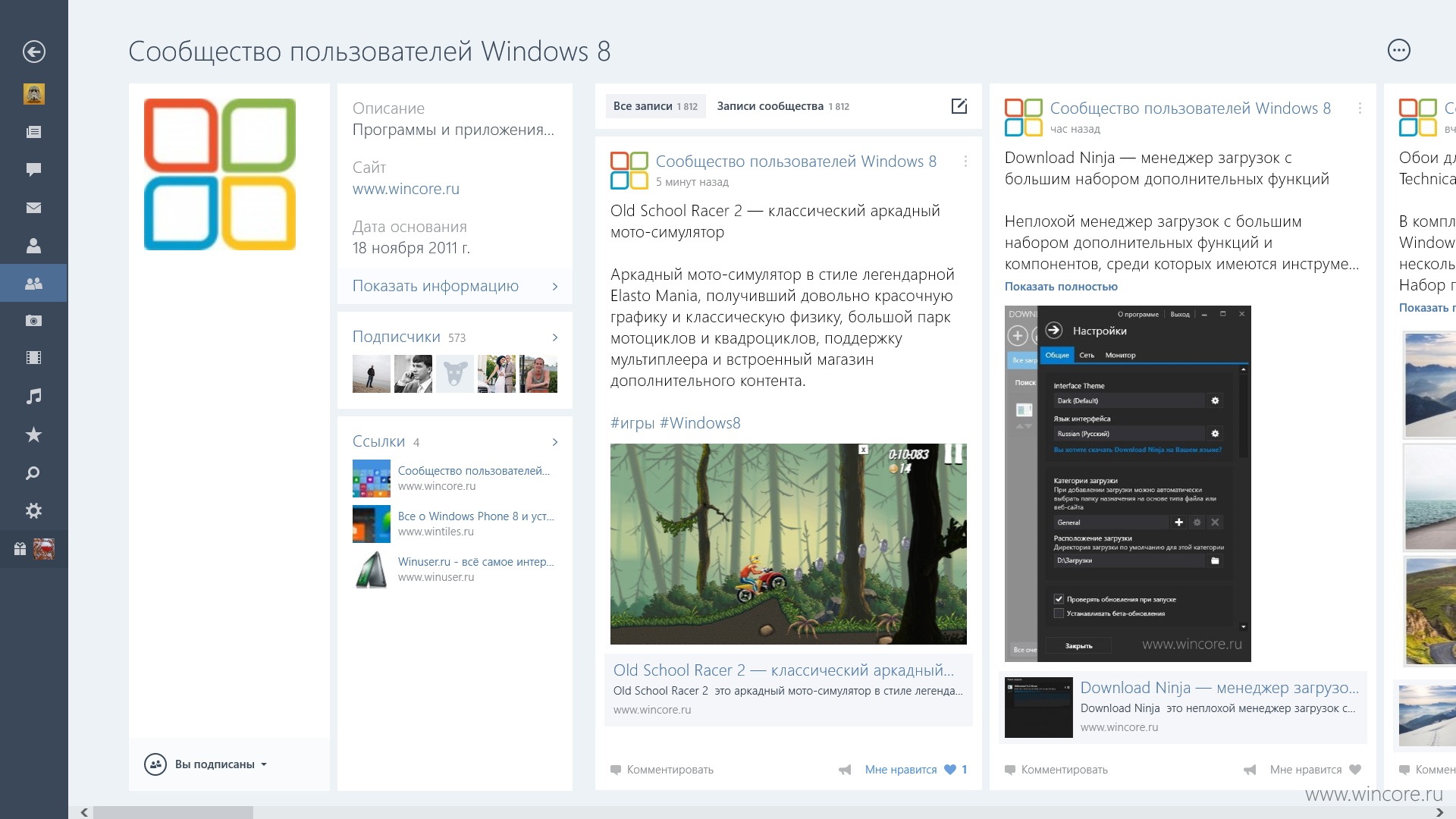Open the Old School Racer 2 link preview card
The image size is (1456, 819).
(x=789, y=690)
